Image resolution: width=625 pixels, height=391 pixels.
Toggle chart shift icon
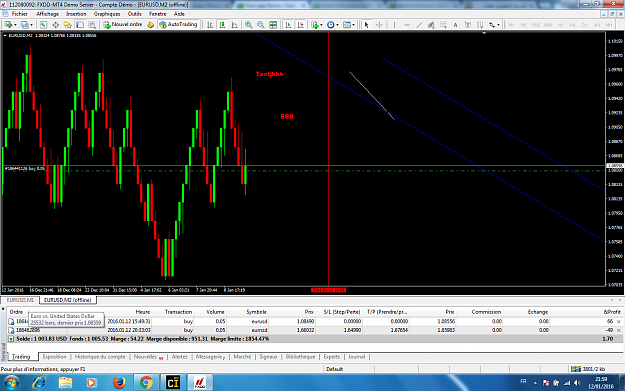(301, 25)
